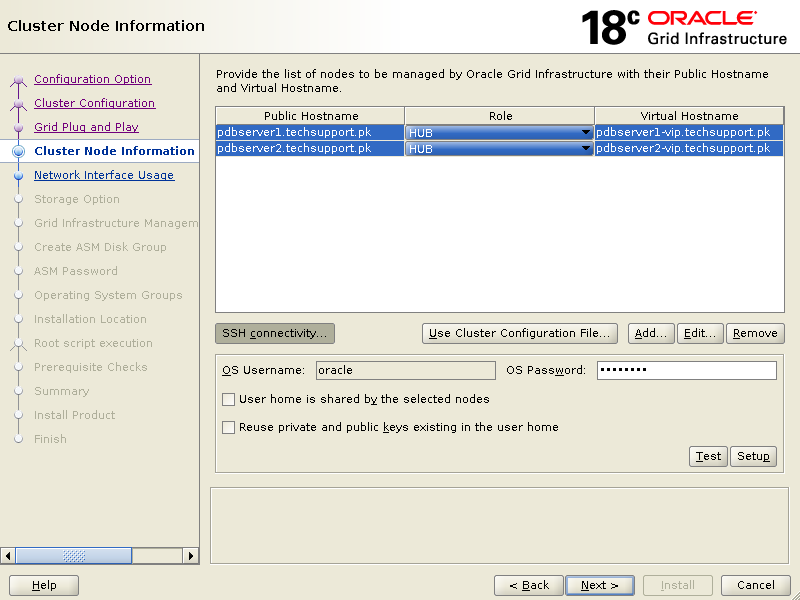Go to the Cluster Configuration step

(x=94, y=103)
